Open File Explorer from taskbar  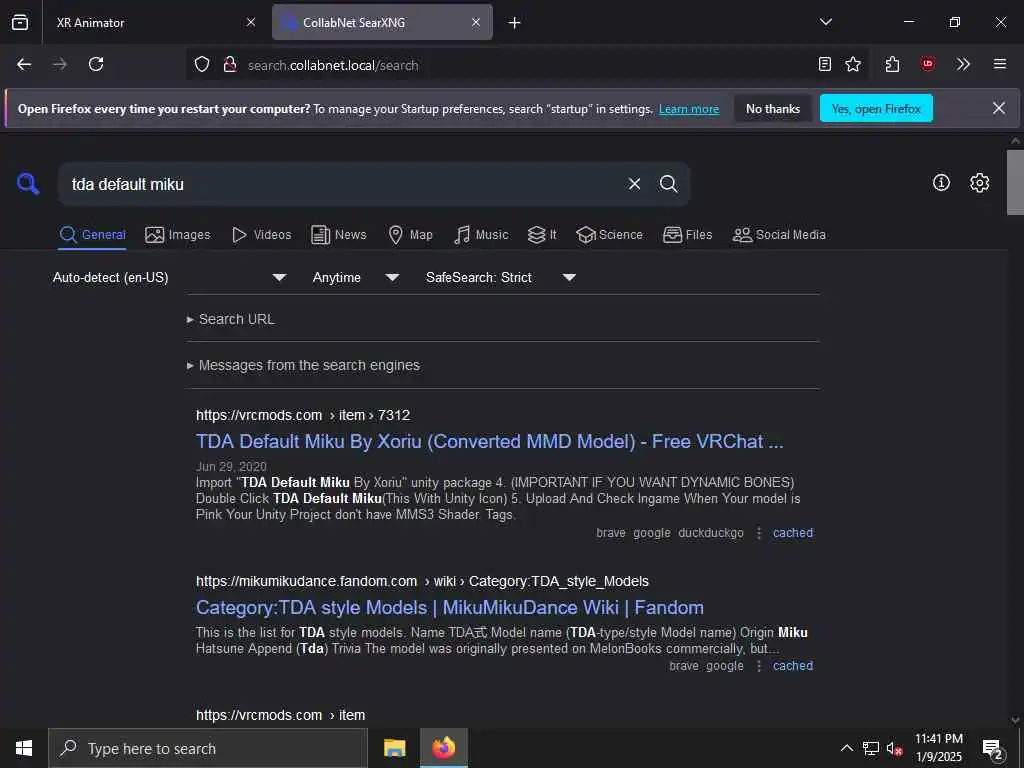[x=394, y=748]
